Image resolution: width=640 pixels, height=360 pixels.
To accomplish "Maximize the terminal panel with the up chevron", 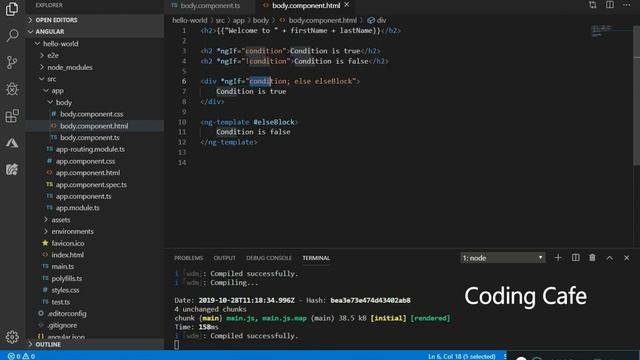I will point(609,258).
